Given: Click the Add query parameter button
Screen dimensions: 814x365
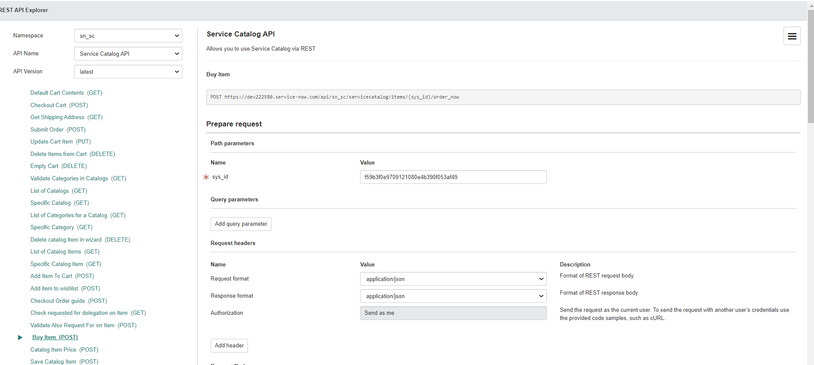Looking at the screenshot, I should tap(241, 224).
